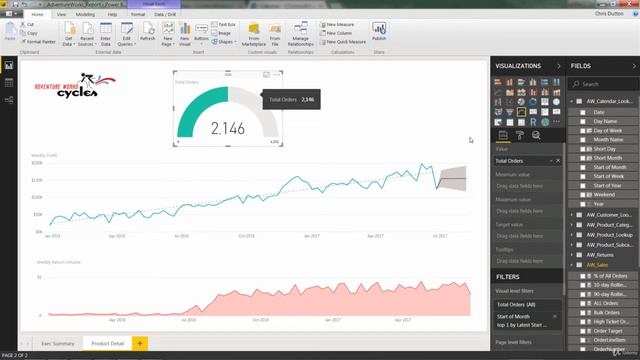The image size is (640, 360).
Task: Collapse the Visualizations pane chevron
Action: 559,66
